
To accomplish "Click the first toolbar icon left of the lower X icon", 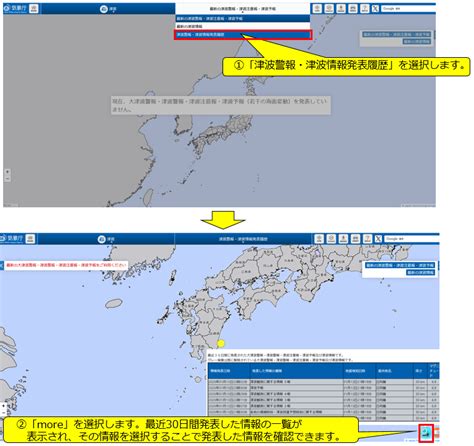I will tap(367, 239).
